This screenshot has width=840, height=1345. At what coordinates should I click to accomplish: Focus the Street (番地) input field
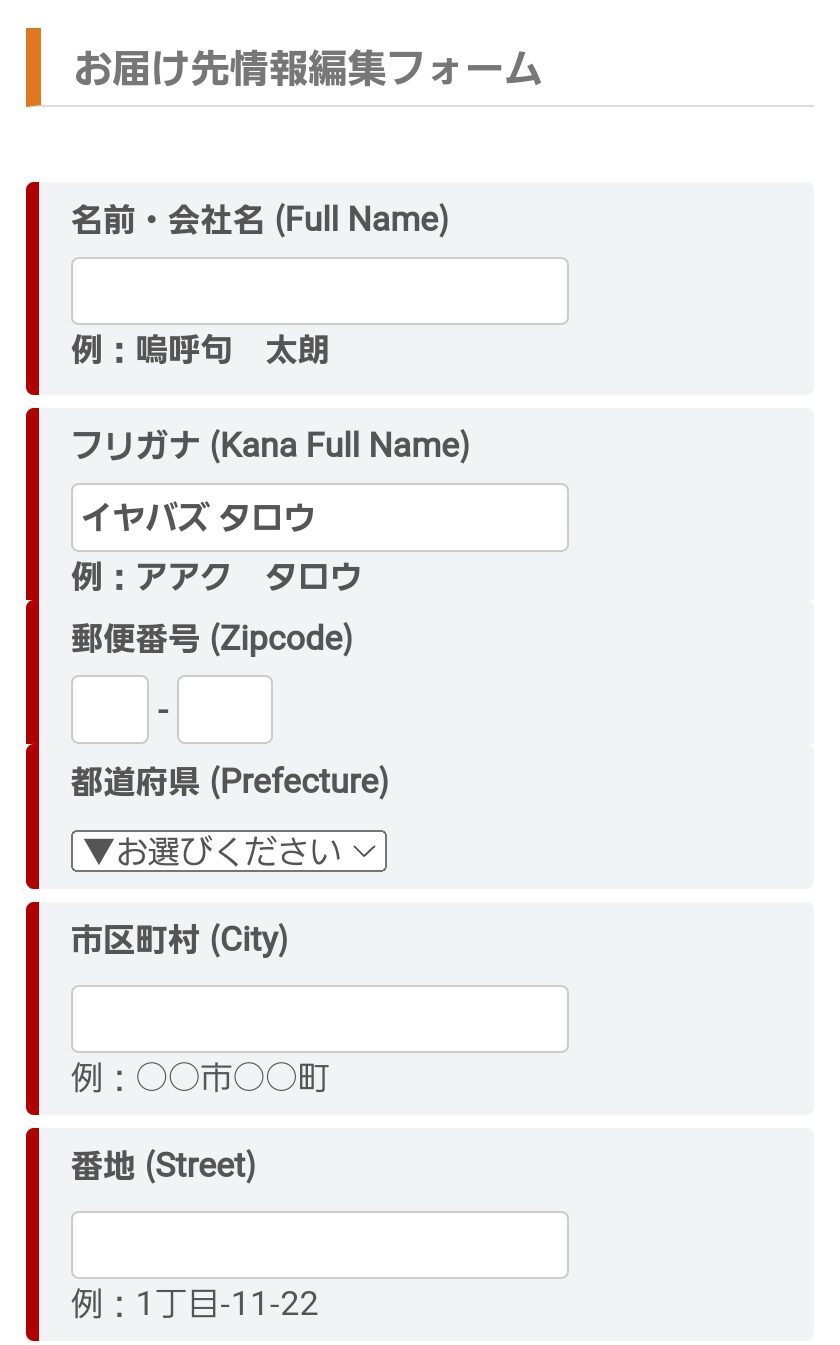tap(319, 1245)
